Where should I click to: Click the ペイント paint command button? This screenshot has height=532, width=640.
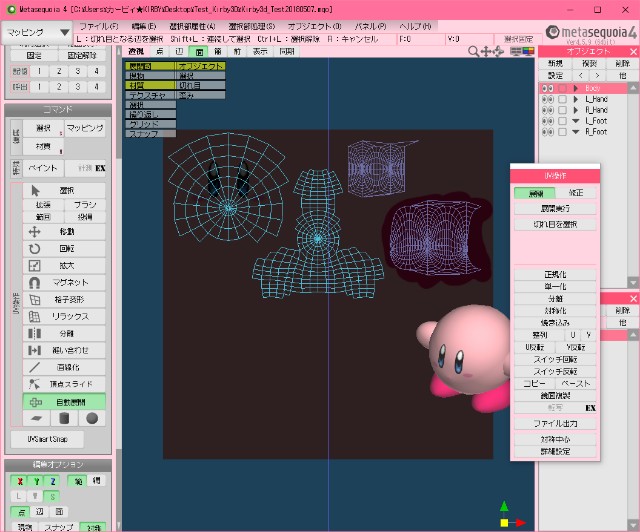pyautogui.click(x=43, y=168)
